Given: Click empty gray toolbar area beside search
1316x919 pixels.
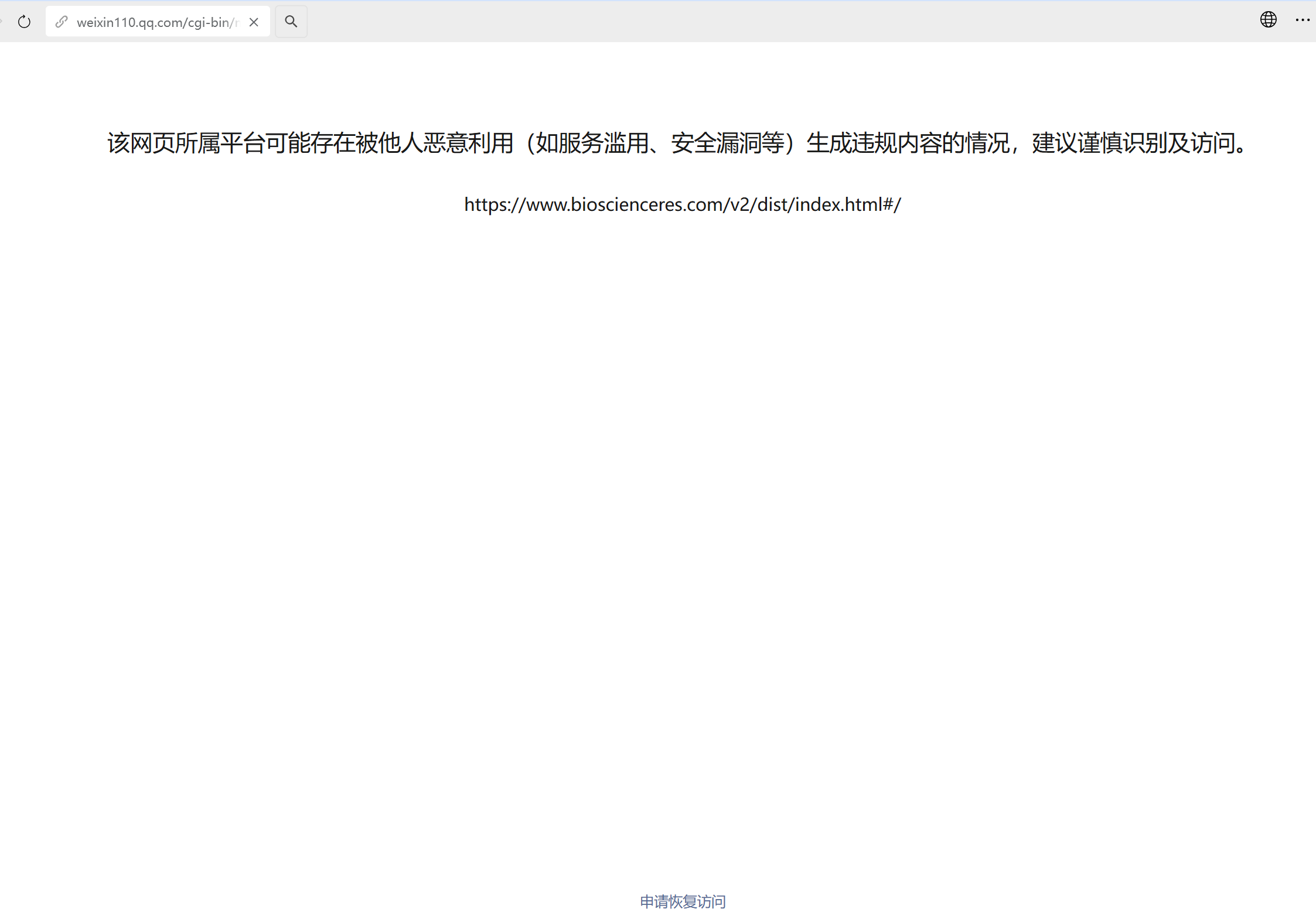Looking at the screenshot, I should click(x=762, y=22).
